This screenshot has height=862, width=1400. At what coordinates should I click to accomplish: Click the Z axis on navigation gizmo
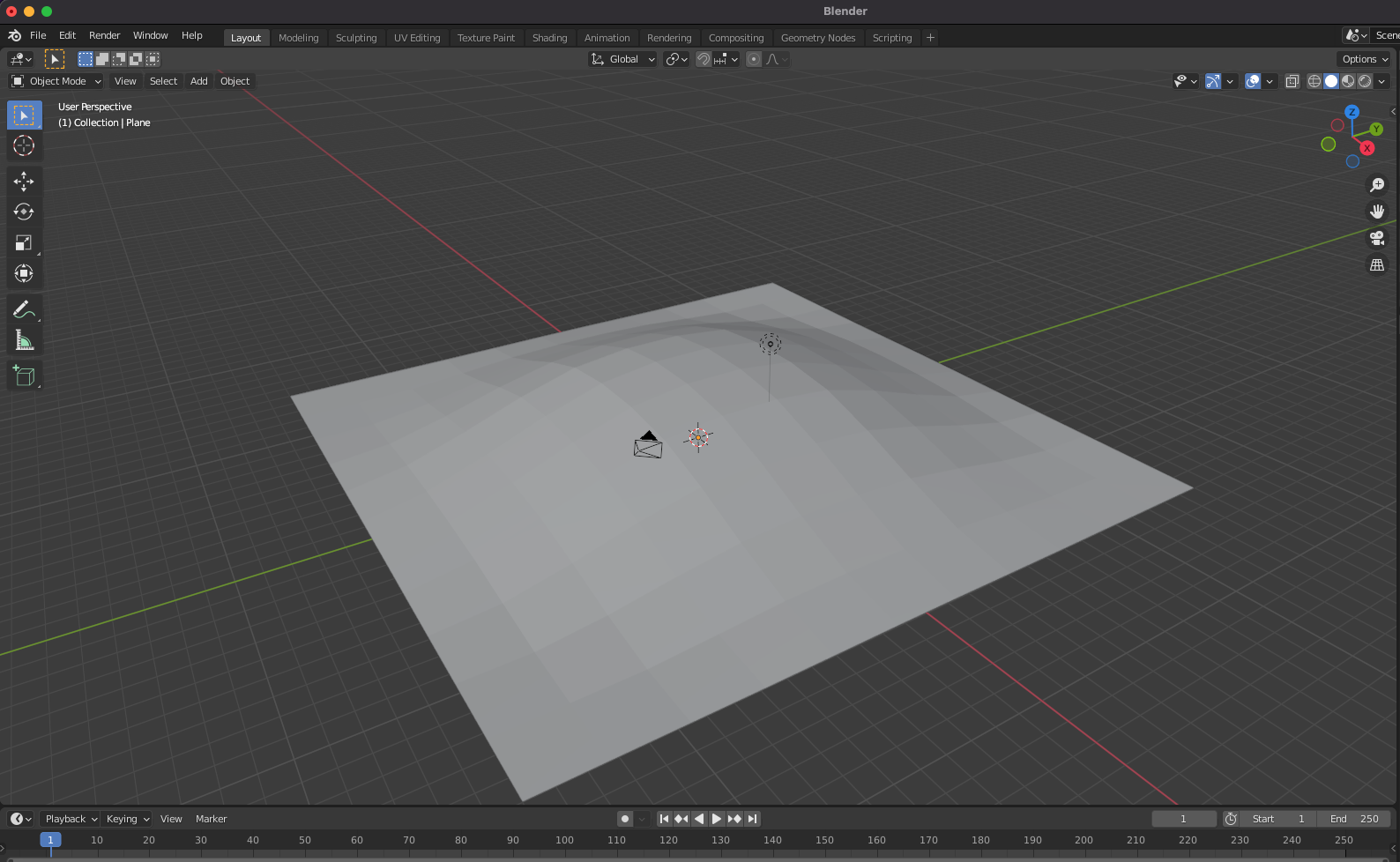pos(1352,112)
